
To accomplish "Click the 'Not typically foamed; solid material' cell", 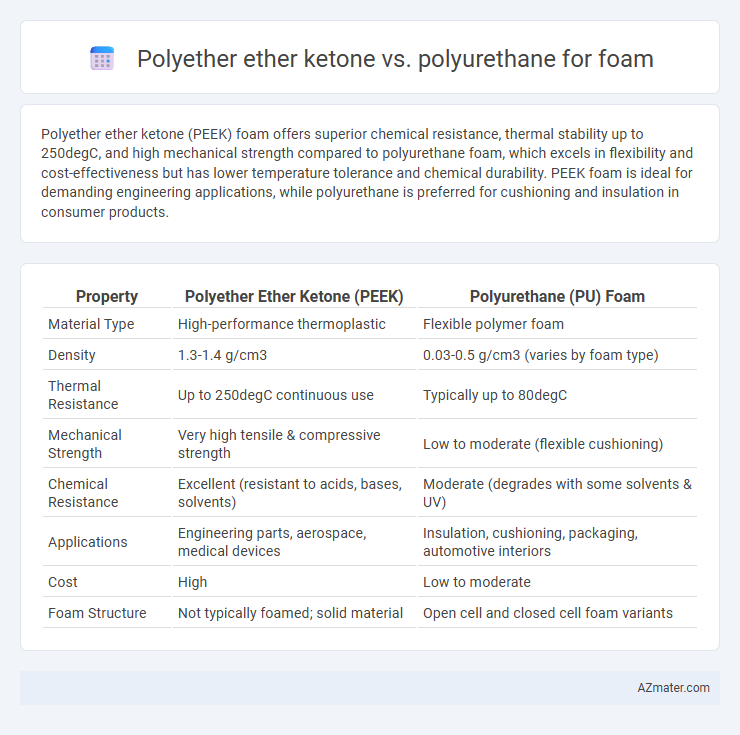I will (290, 613).
